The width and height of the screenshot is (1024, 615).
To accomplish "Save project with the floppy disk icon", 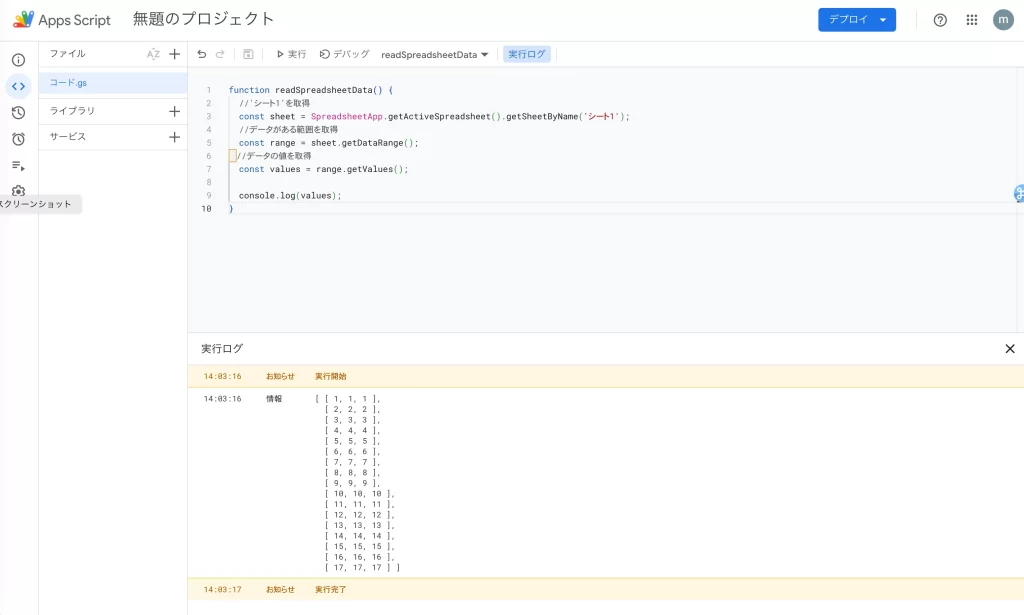I will click(x=248, y=54).
